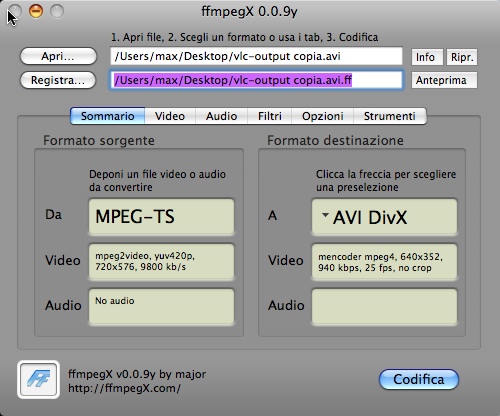Select the Strumenti tab
The image size is (500, 416).
click(x=390, y=116)
